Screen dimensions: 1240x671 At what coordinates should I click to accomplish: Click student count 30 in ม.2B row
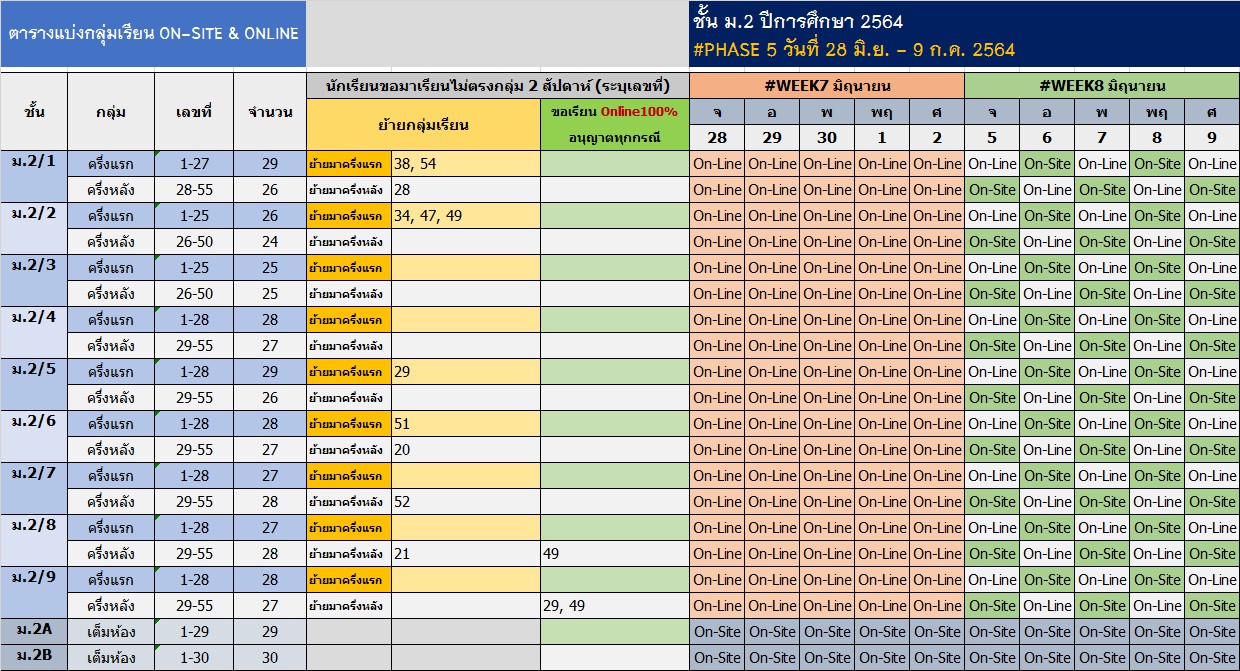[x=270, y=657]
